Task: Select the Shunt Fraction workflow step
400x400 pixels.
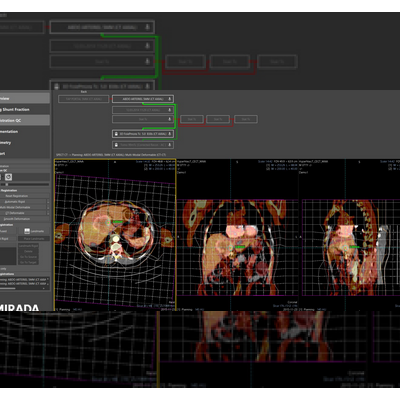Action: (x=25, y=109)
